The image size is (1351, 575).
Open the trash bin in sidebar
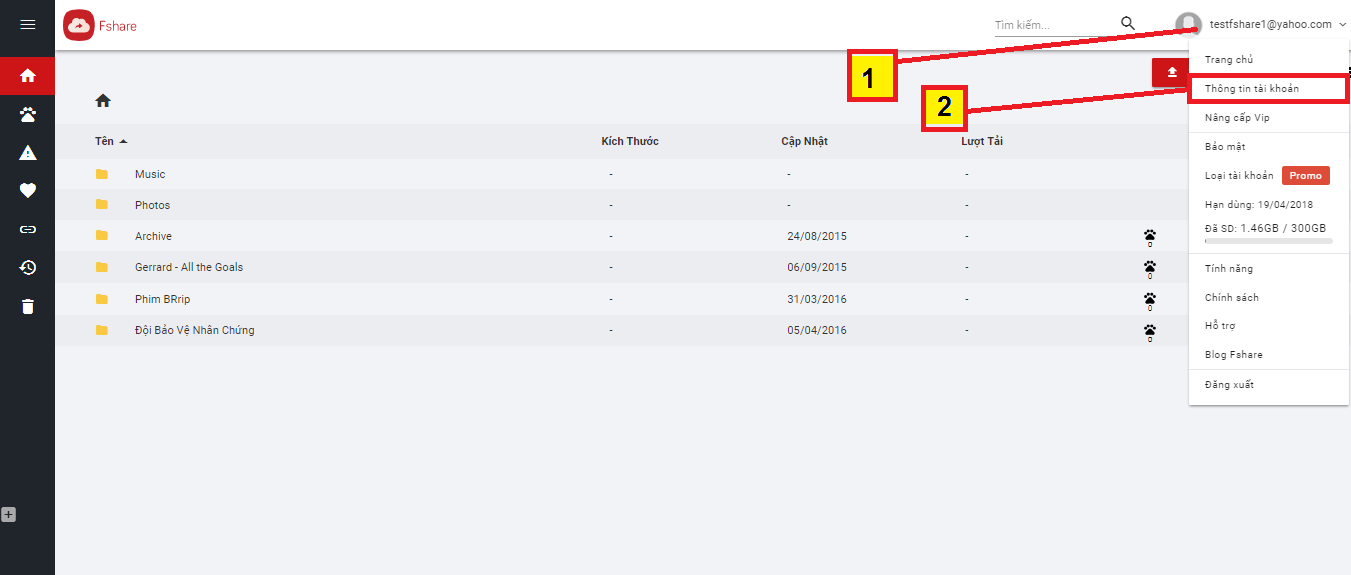(27, 306)
